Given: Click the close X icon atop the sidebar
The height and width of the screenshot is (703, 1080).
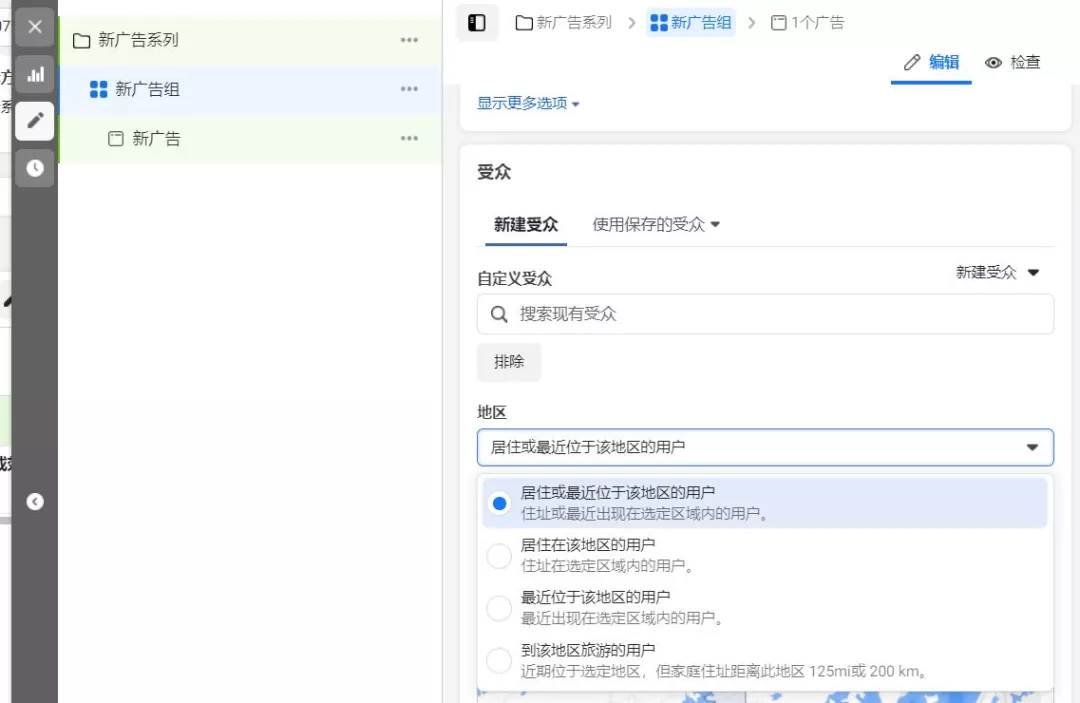Looking at the screenshot, I should (35, 27).
